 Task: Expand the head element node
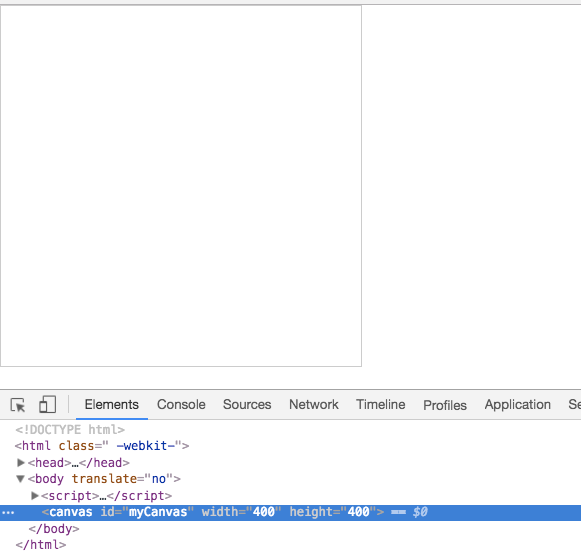point(21,463)
